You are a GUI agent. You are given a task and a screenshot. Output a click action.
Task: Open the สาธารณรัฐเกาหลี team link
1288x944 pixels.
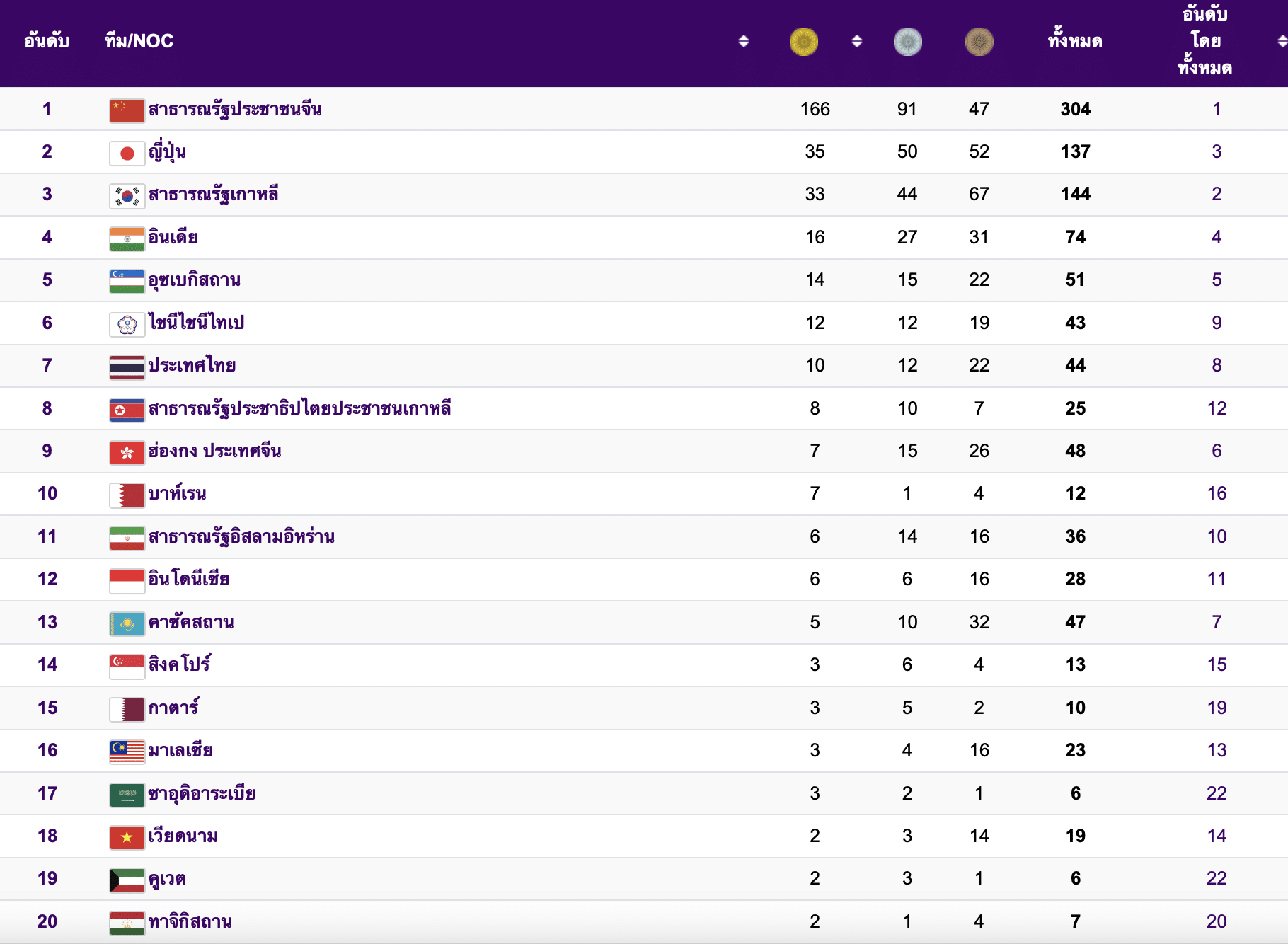pos(213,194)
